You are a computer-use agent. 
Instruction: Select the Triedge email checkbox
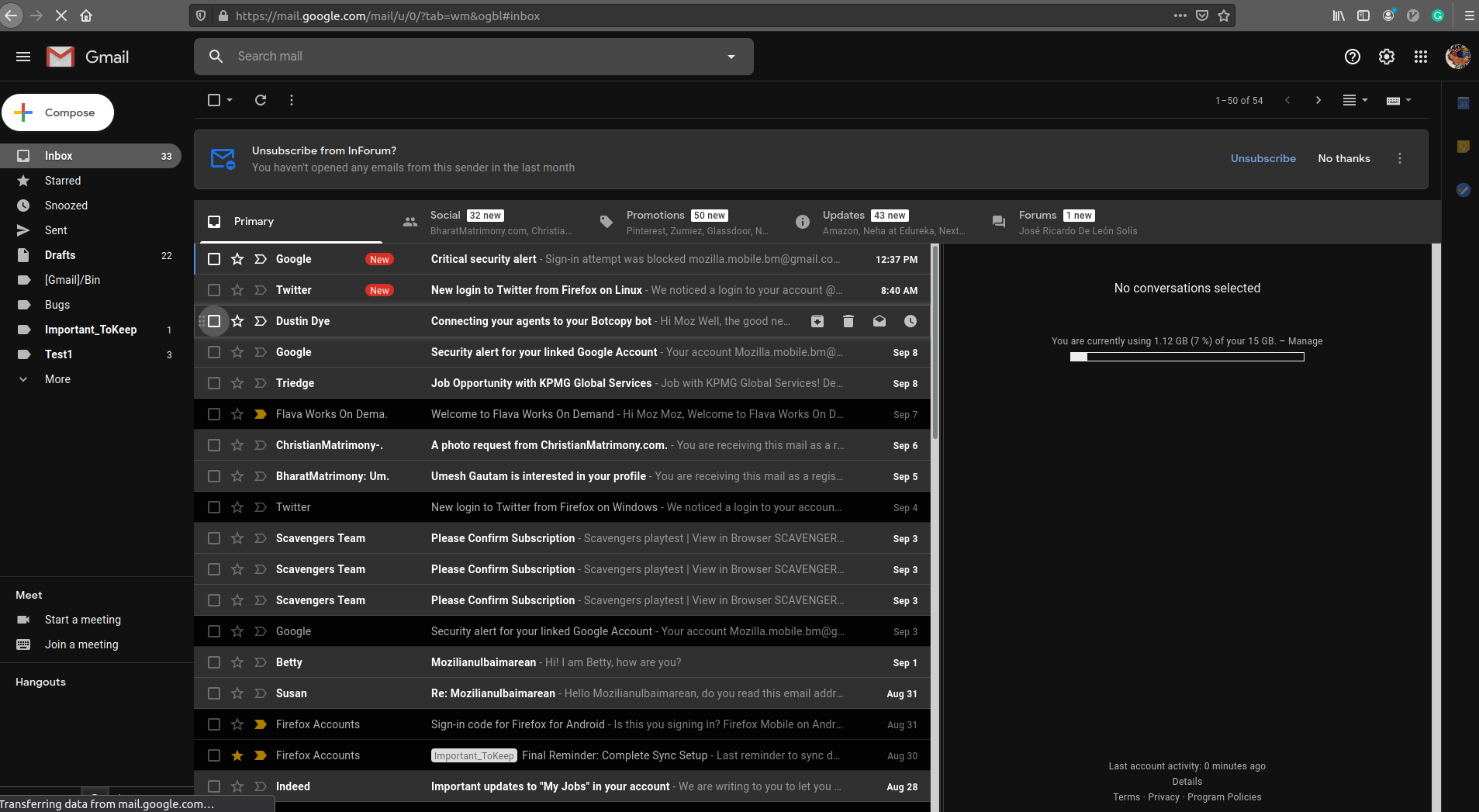tap(214, 382)
